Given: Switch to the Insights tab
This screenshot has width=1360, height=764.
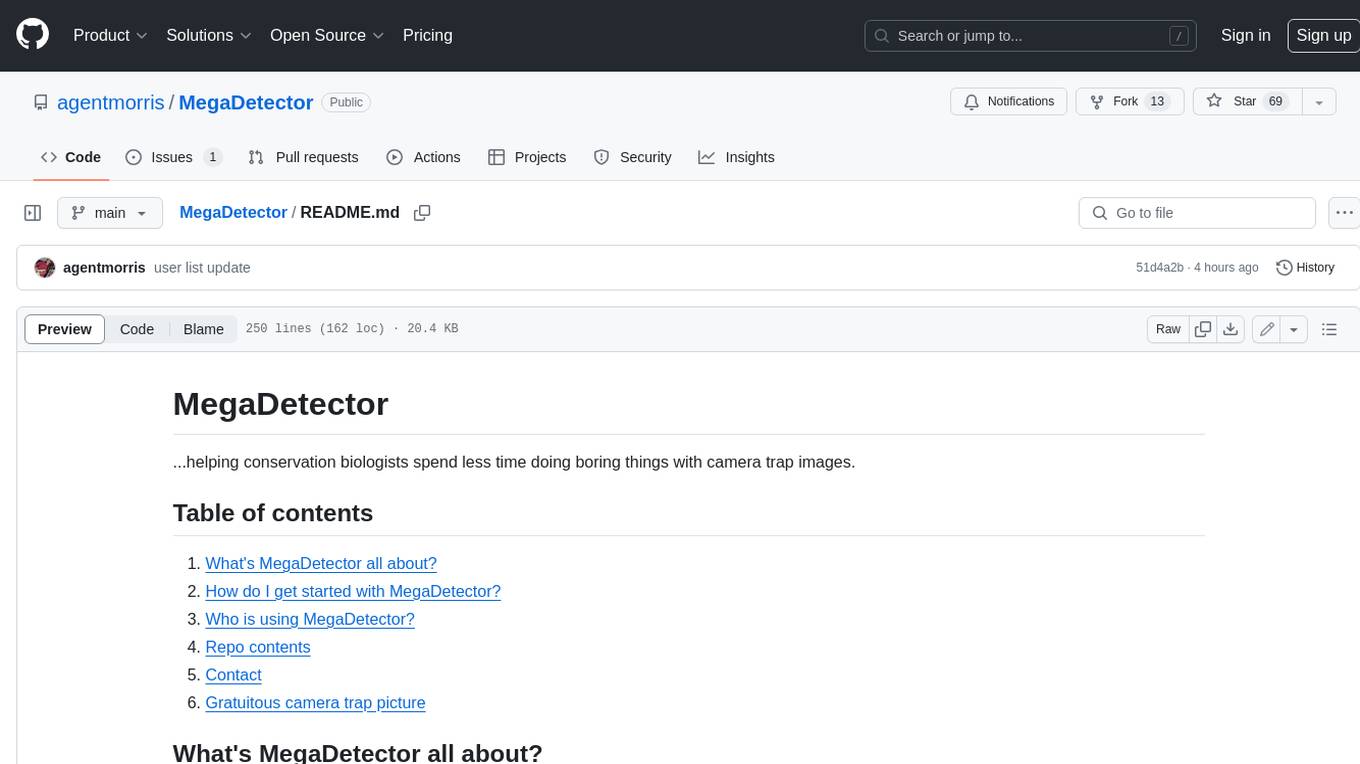Looking at the screenshot, I should tap(736, 157).
